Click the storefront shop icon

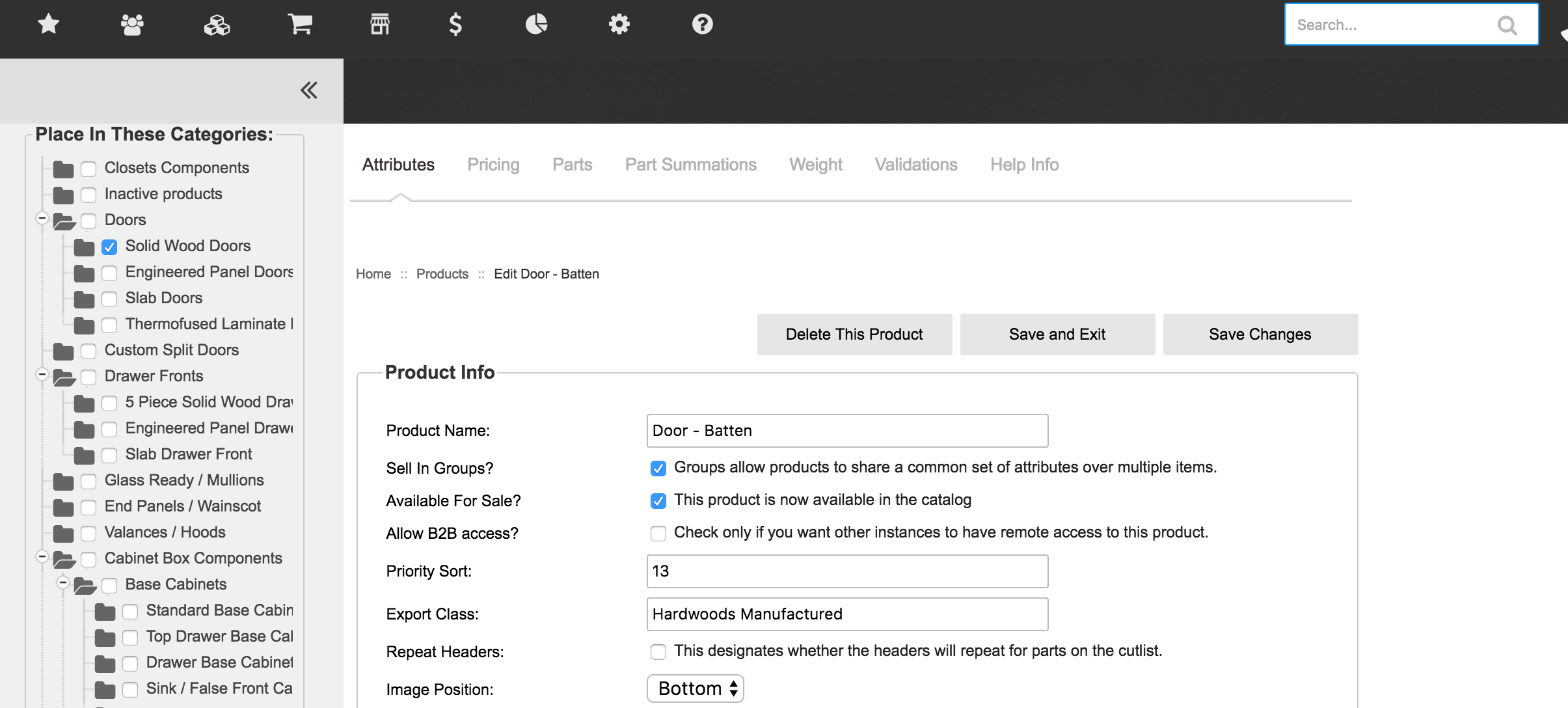pyautogui.click(x=380, y=25)
